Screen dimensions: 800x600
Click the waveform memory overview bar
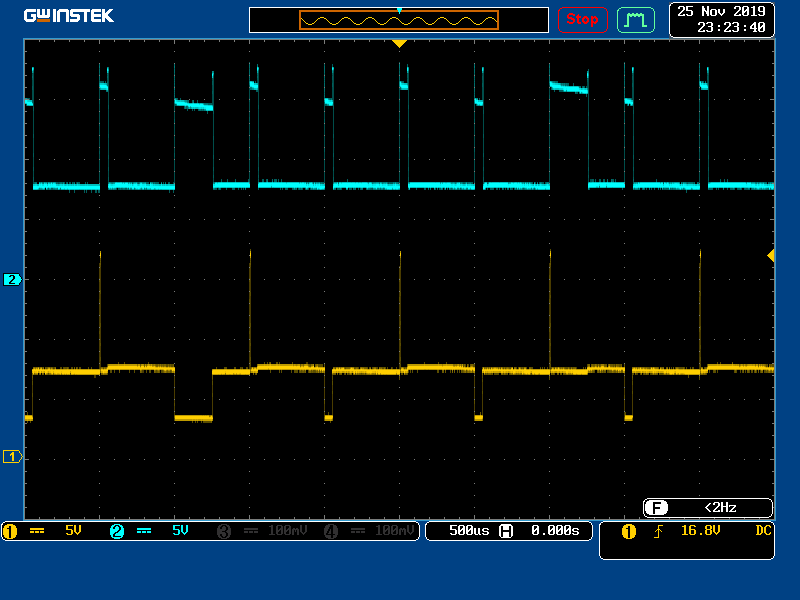(399, 20)
